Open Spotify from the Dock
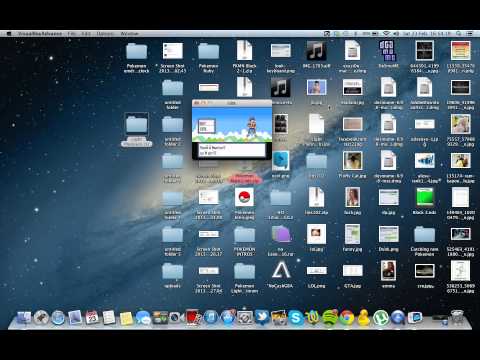Viewport: 480px width, 360px height. point(330,318)
